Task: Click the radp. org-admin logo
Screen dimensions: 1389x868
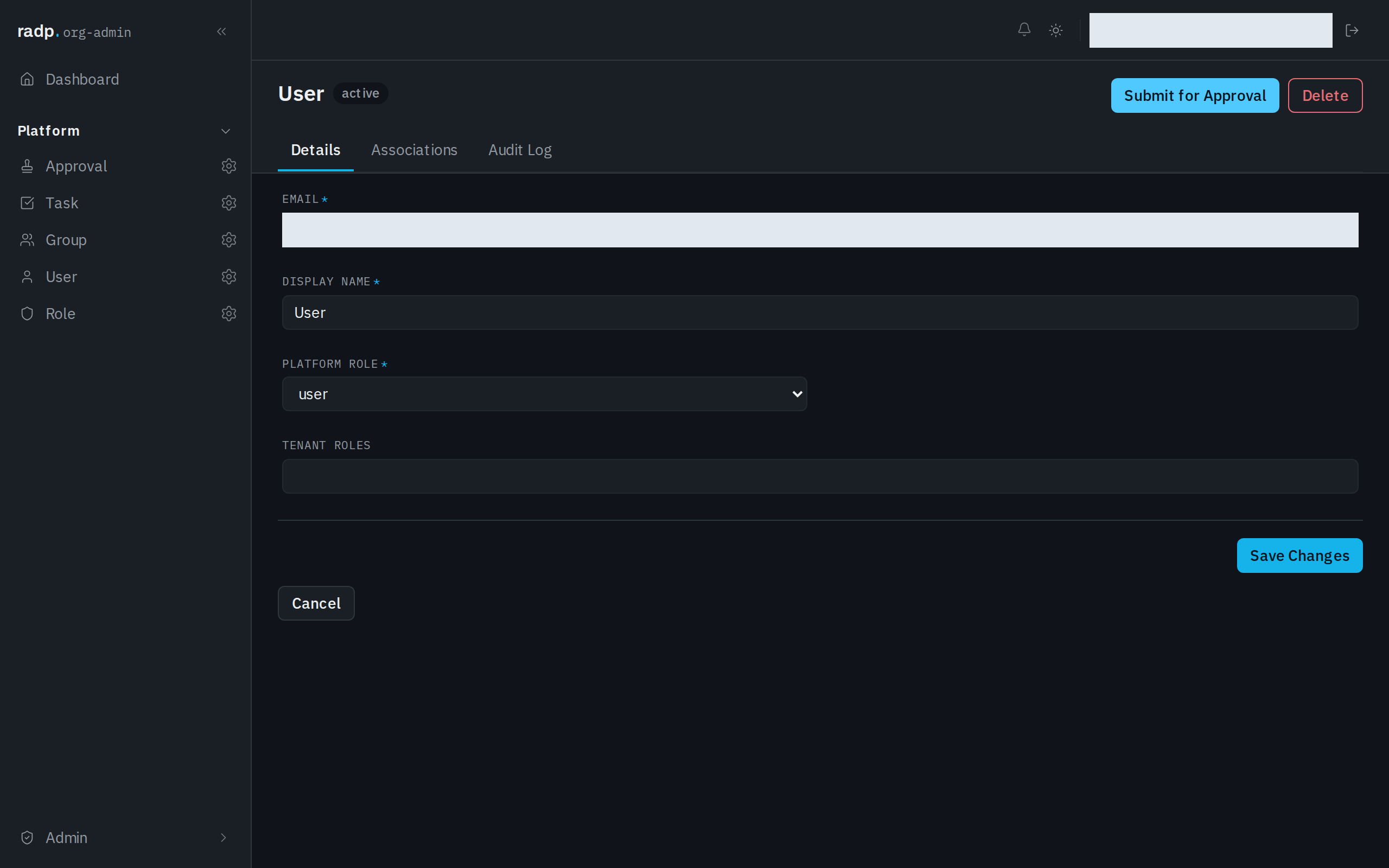Action: 74,31
